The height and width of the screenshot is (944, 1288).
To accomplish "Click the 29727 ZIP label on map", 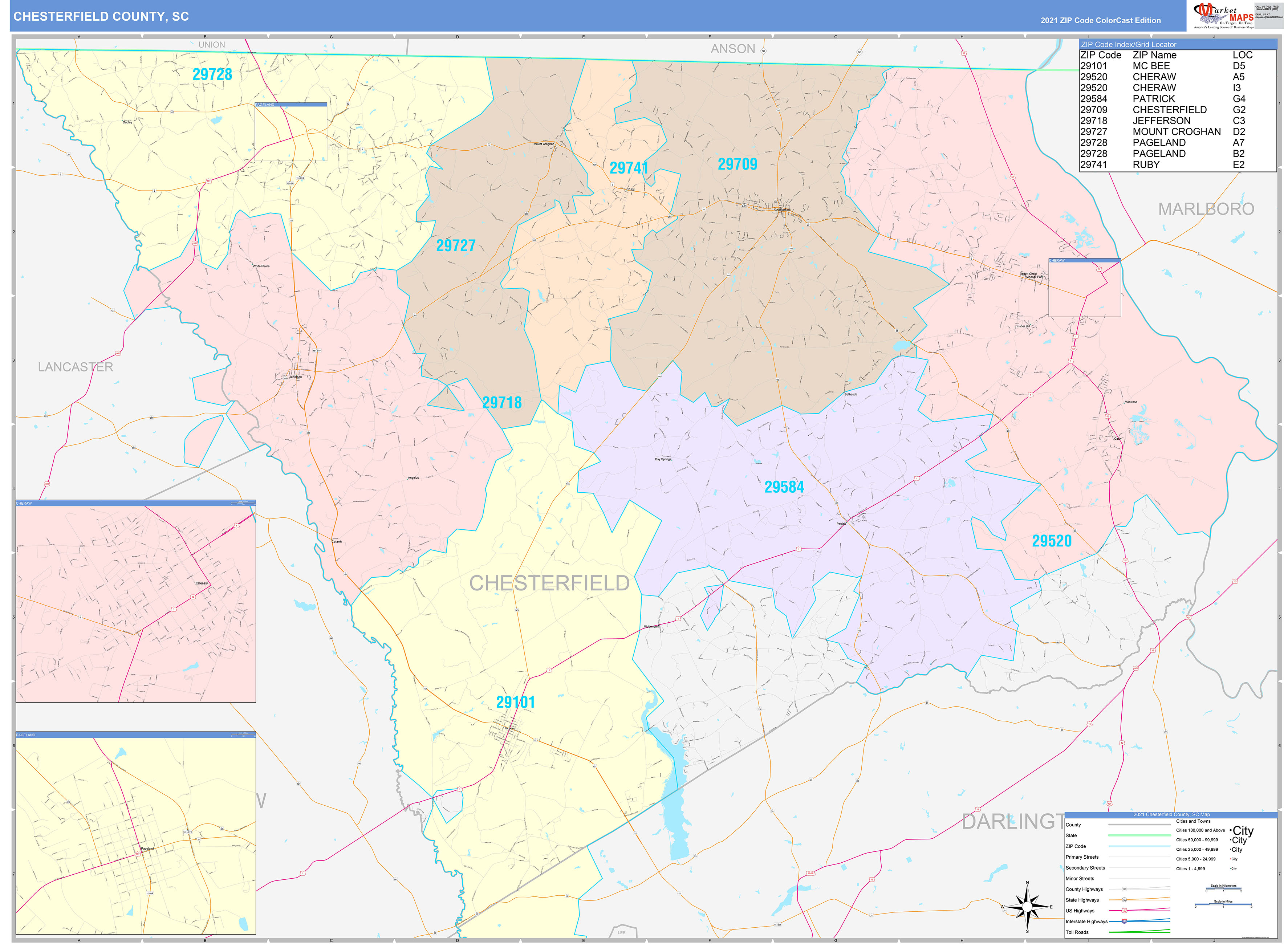I will point(456,246).
